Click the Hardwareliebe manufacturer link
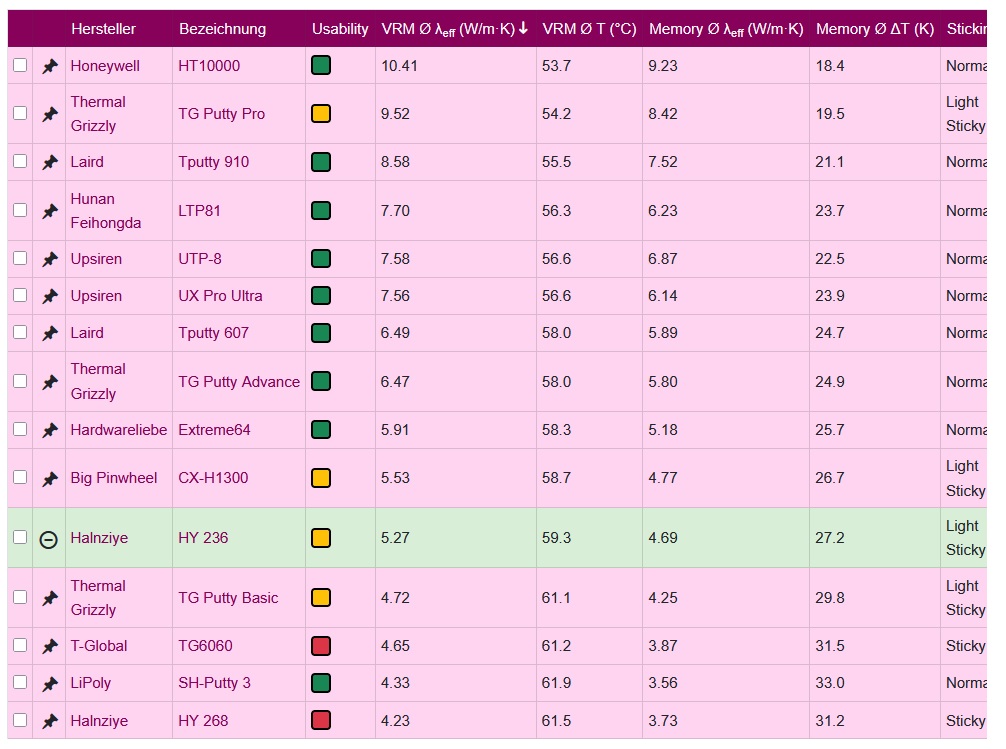The height and width of the screenshot is (749, 1006). pyautogui.click(x=119, y=429)
